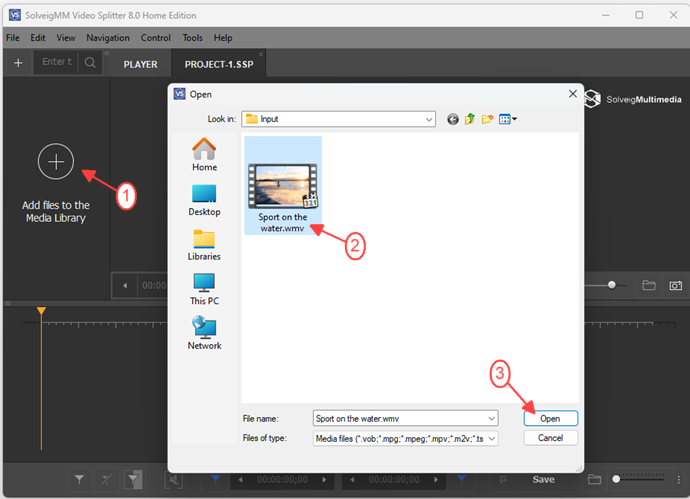This screenshot has height=499, width=690.
Task: Close the Open dialog with the X
Action: click(573, 94)
